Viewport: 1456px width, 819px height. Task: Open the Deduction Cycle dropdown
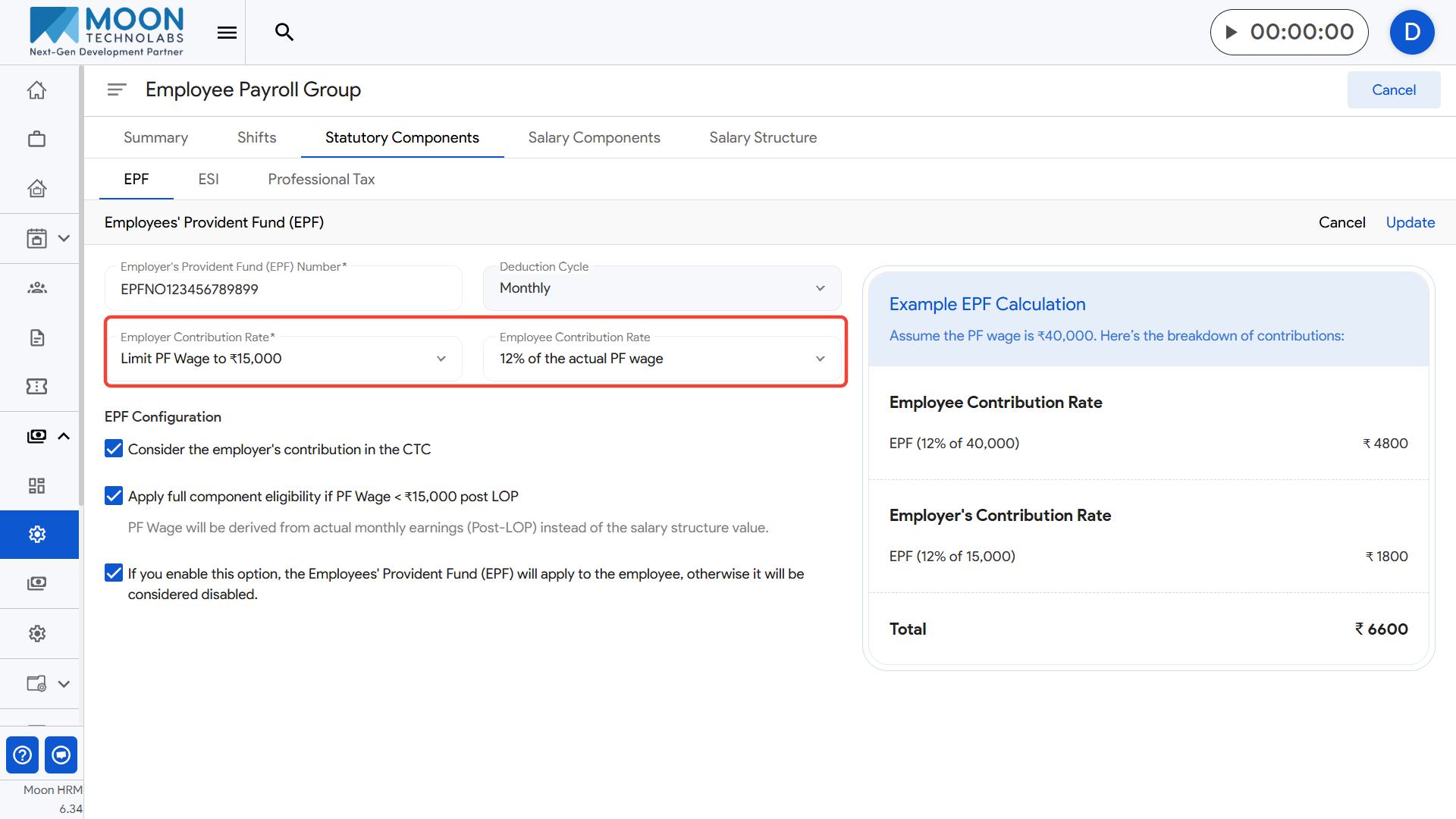661,288
